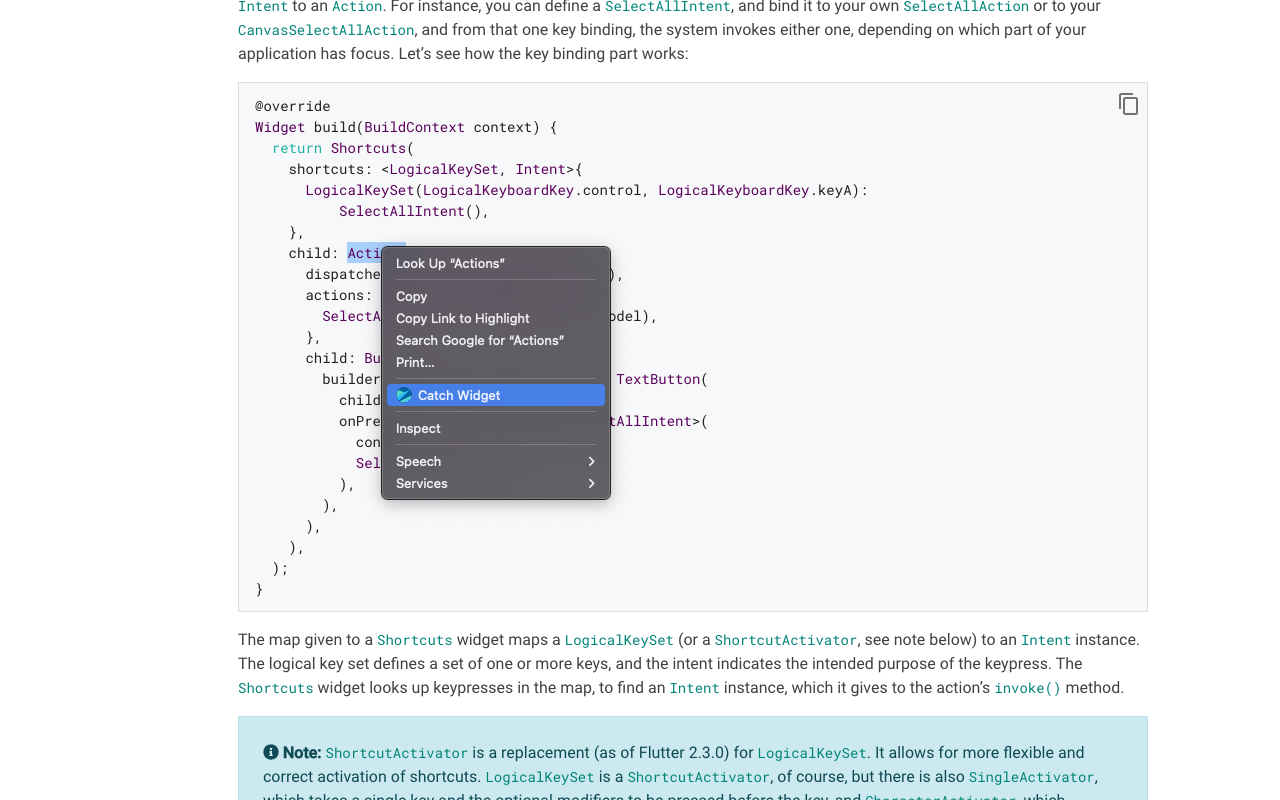1280x800 pixels.
Task: Click ShortcutActivator link before "see note below"
Action: coord(785,640)
